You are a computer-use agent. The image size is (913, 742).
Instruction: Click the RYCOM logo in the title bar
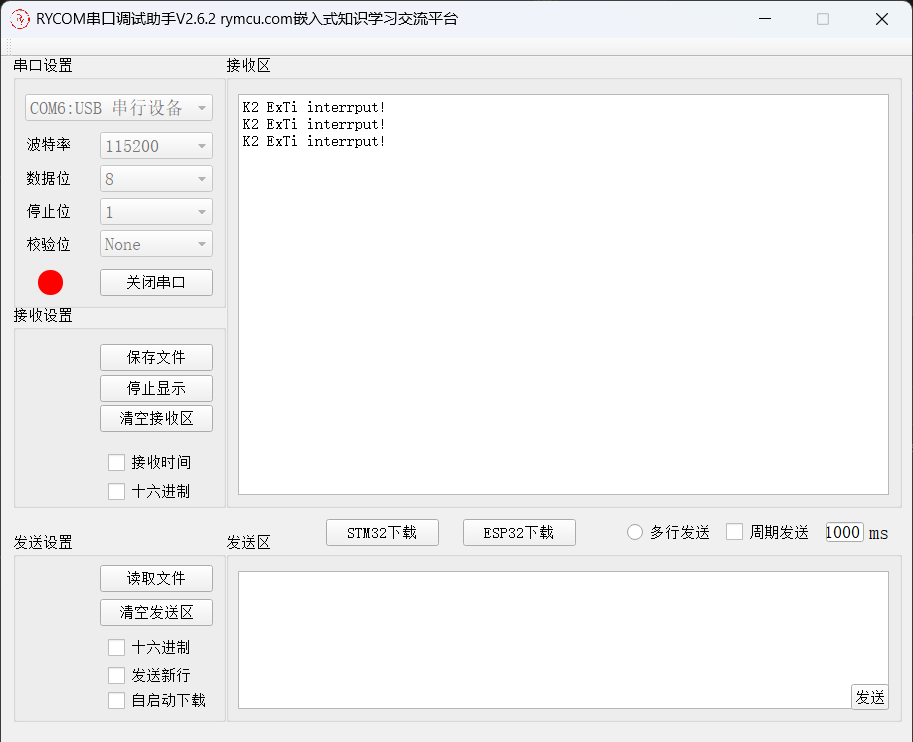coord(19,18)
